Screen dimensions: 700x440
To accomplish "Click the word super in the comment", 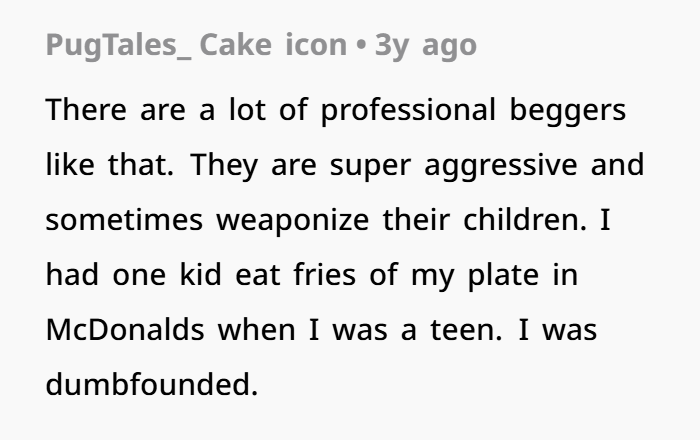I will tap(370, 167).
